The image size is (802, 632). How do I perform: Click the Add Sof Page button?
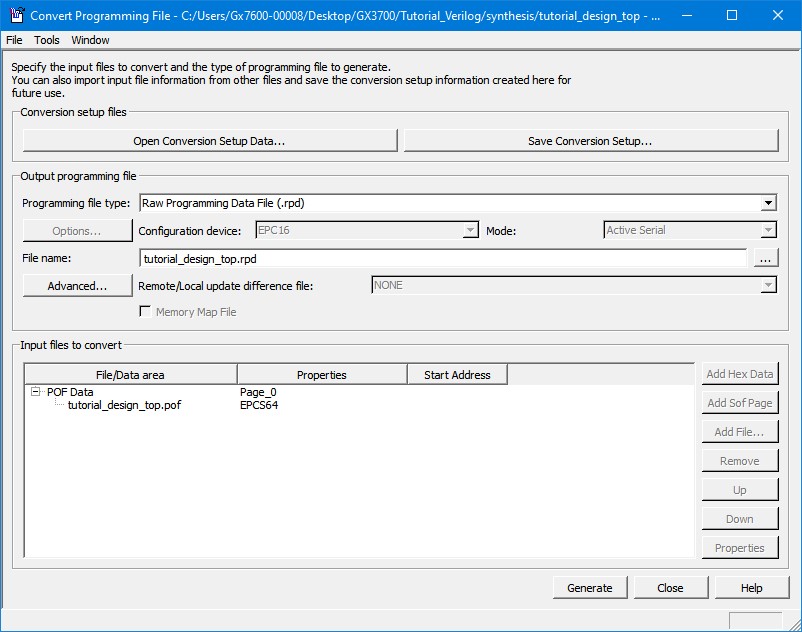coord(739,402)
